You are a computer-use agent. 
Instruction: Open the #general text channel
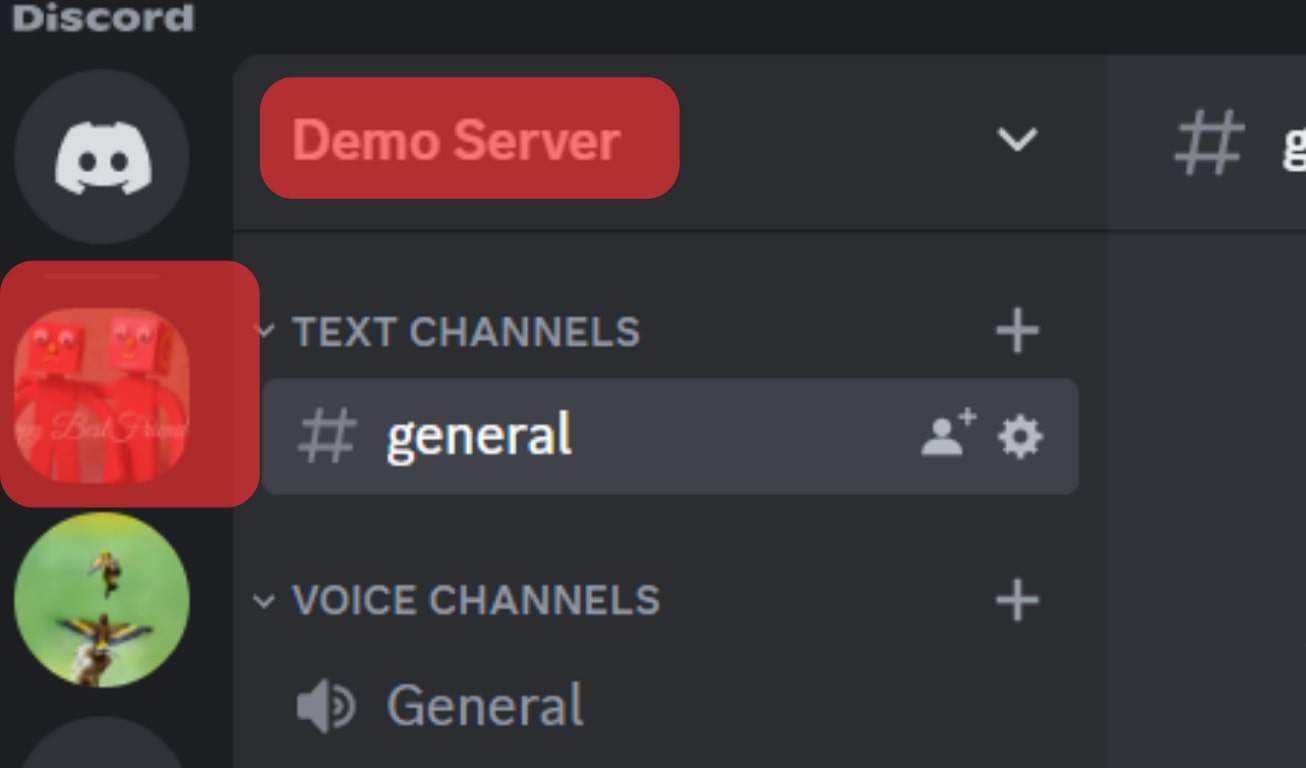(x=670, y=436)
